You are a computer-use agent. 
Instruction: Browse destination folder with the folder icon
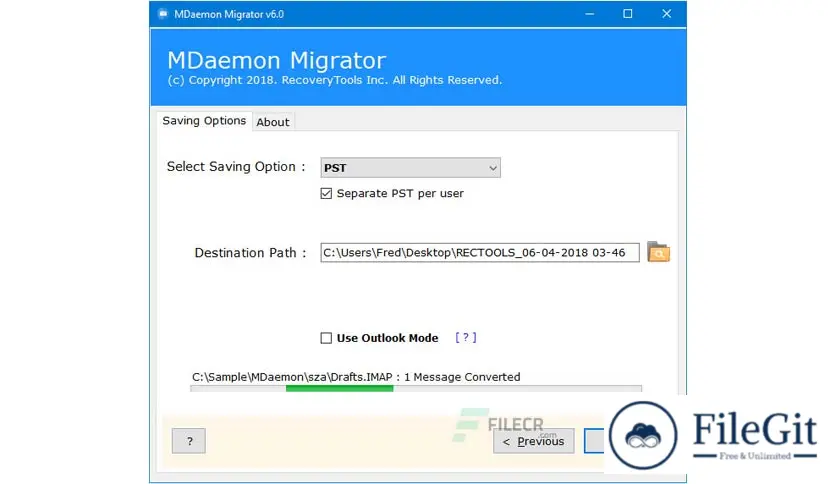(658, 252)
